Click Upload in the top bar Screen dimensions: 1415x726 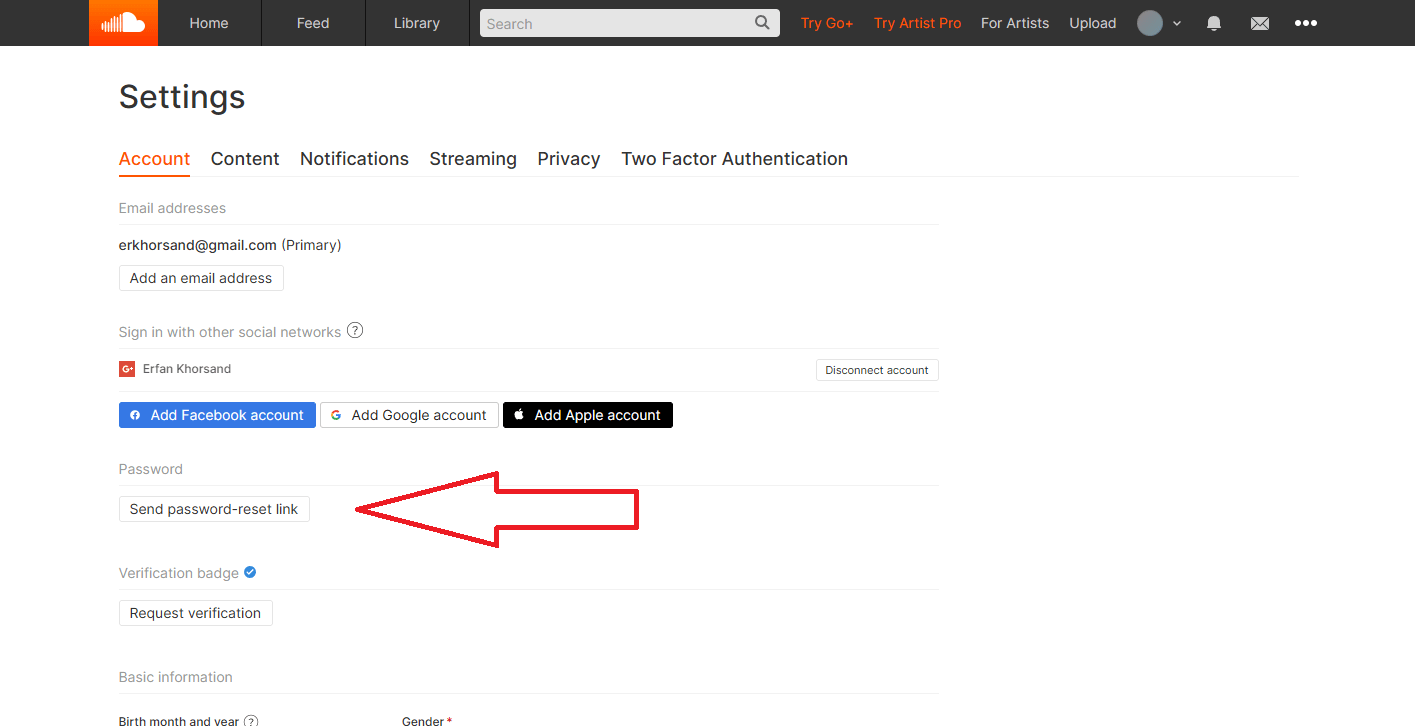click(1093, 23)
